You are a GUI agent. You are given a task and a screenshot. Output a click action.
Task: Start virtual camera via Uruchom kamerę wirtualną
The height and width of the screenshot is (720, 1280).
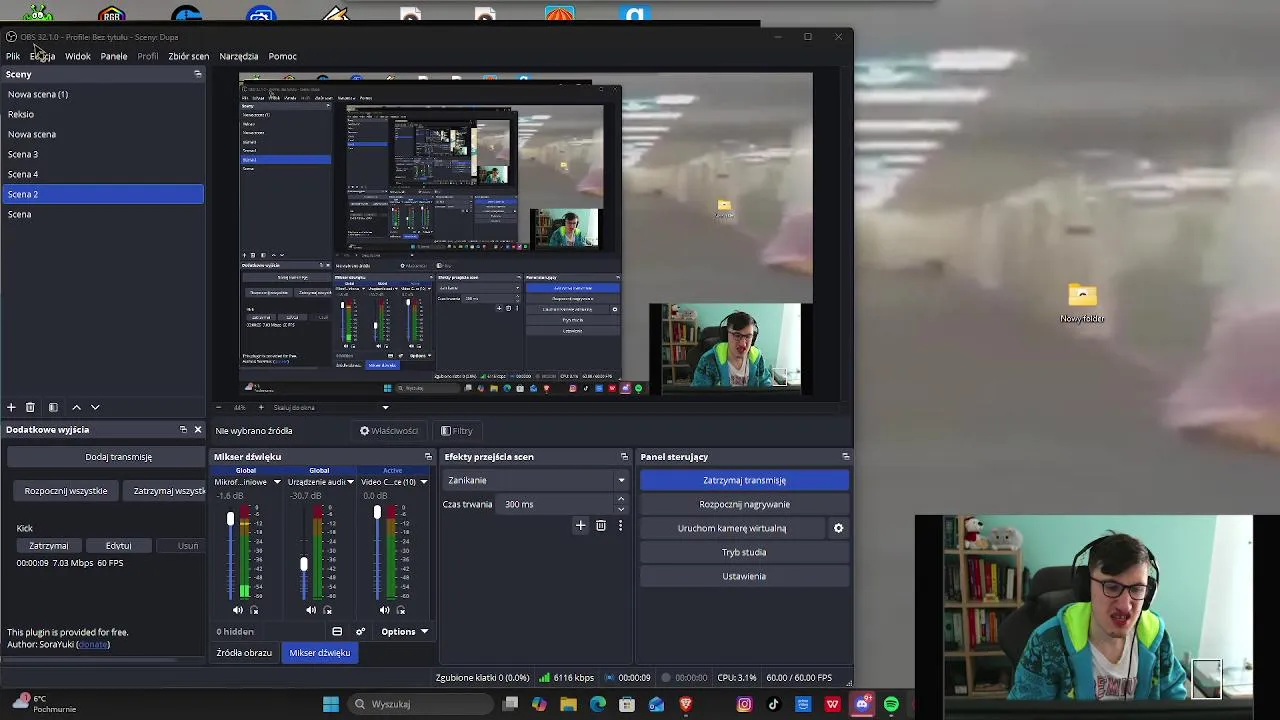tap(732, 528)
